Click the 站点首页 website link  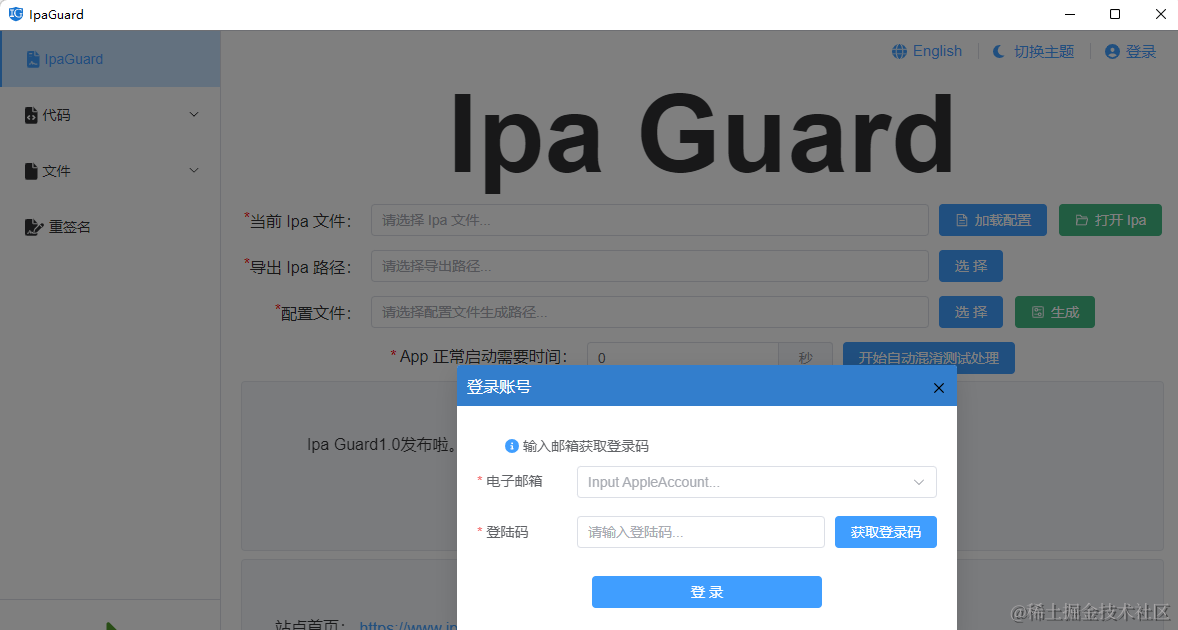point(408,625)
